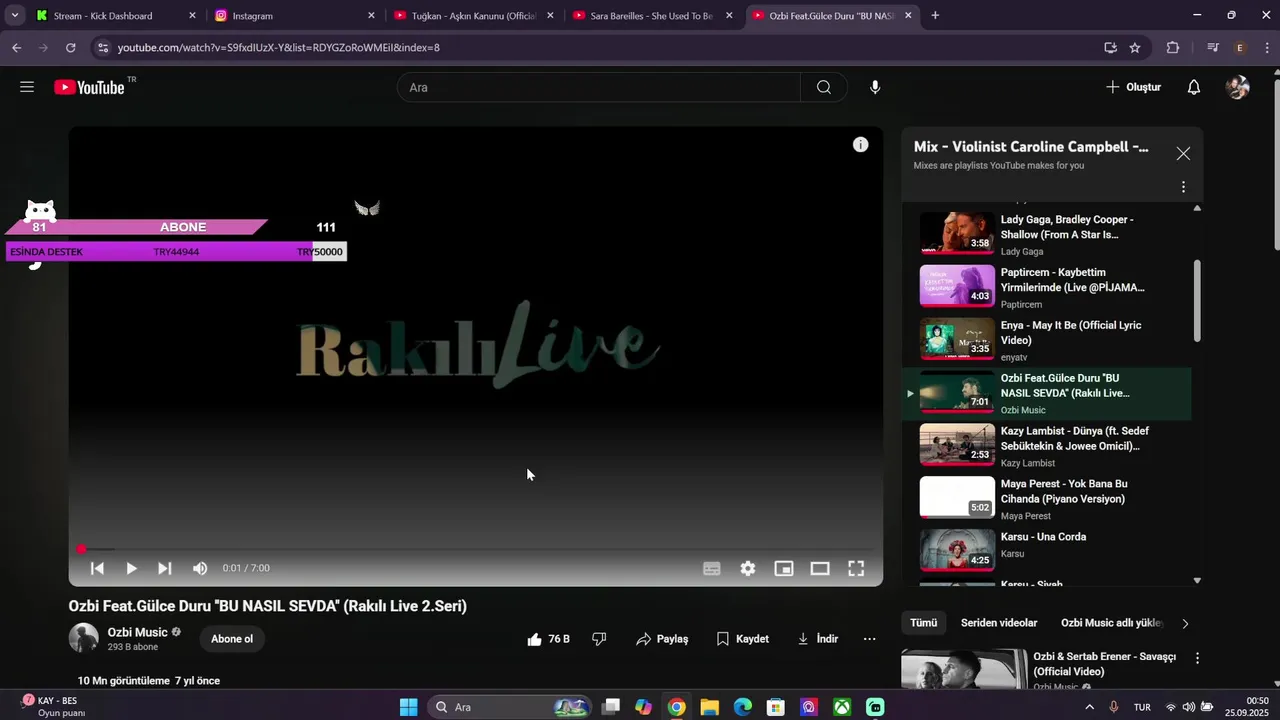The height and width of the screenshot is (720, 1280).
Task: Seek on the video progress bar
Action: pyautogui.click(x=476, y=549)
